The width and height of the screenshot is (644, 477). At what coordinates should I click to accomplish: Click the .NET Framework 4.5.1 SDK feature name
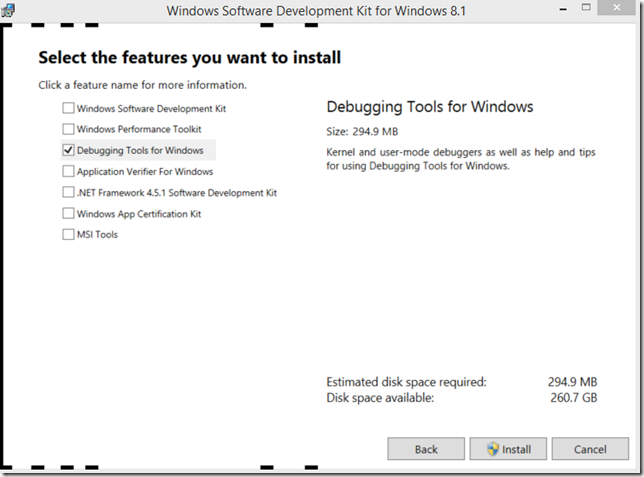[177, 192]
